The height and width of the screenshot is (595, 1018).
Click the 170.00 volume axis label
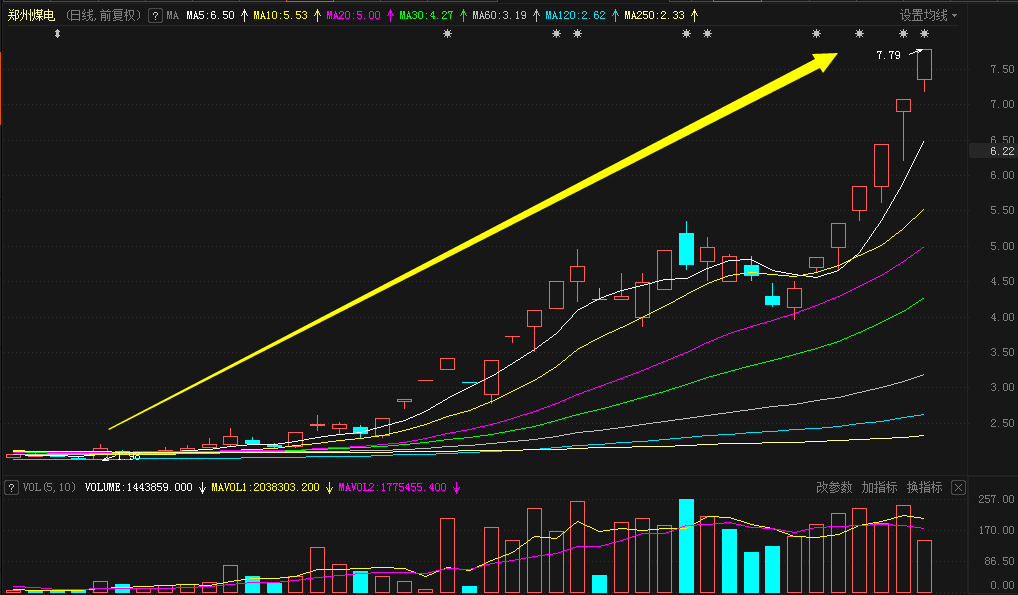(997, 530)
